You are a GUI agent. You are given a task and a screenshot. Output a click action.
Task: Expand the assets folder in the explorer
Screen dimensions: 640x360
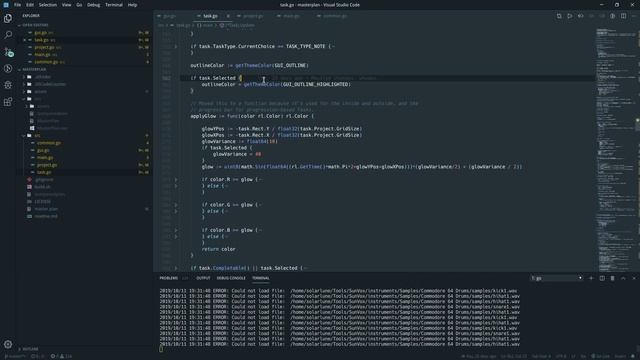(40, 91)
